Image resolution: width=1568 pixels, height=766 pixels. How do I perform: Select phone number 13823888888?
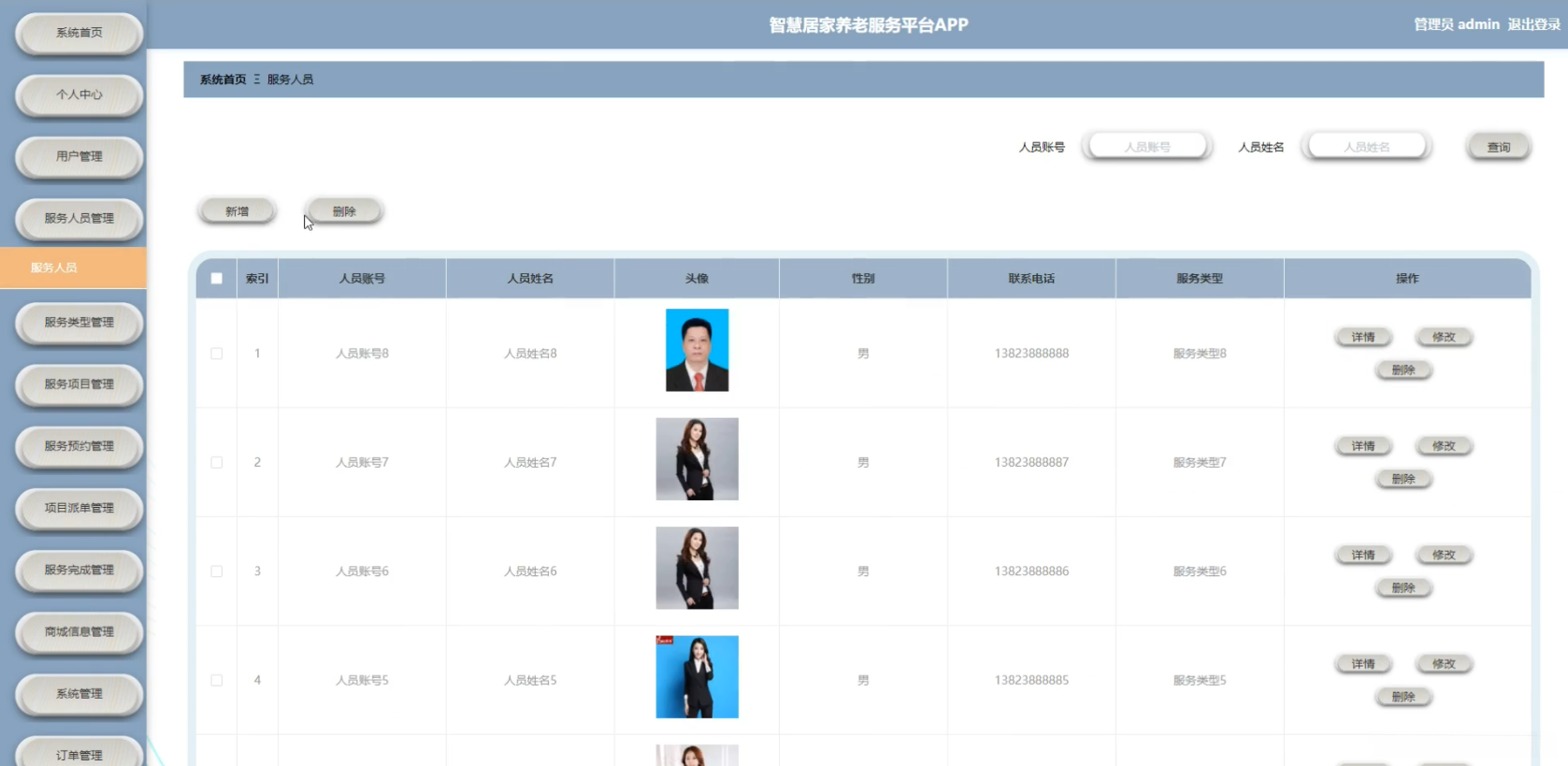point(1031,354)
